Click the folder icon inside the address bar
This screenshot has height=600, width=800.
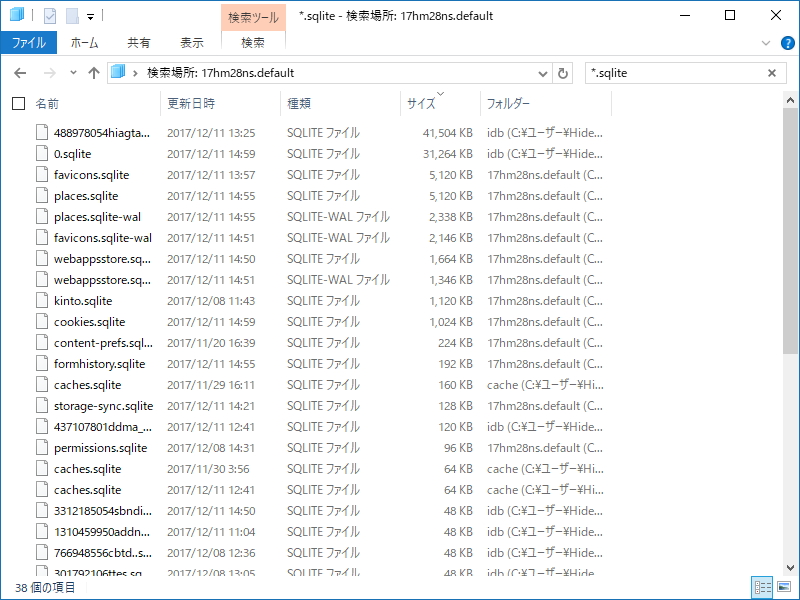tap(120, 73)
